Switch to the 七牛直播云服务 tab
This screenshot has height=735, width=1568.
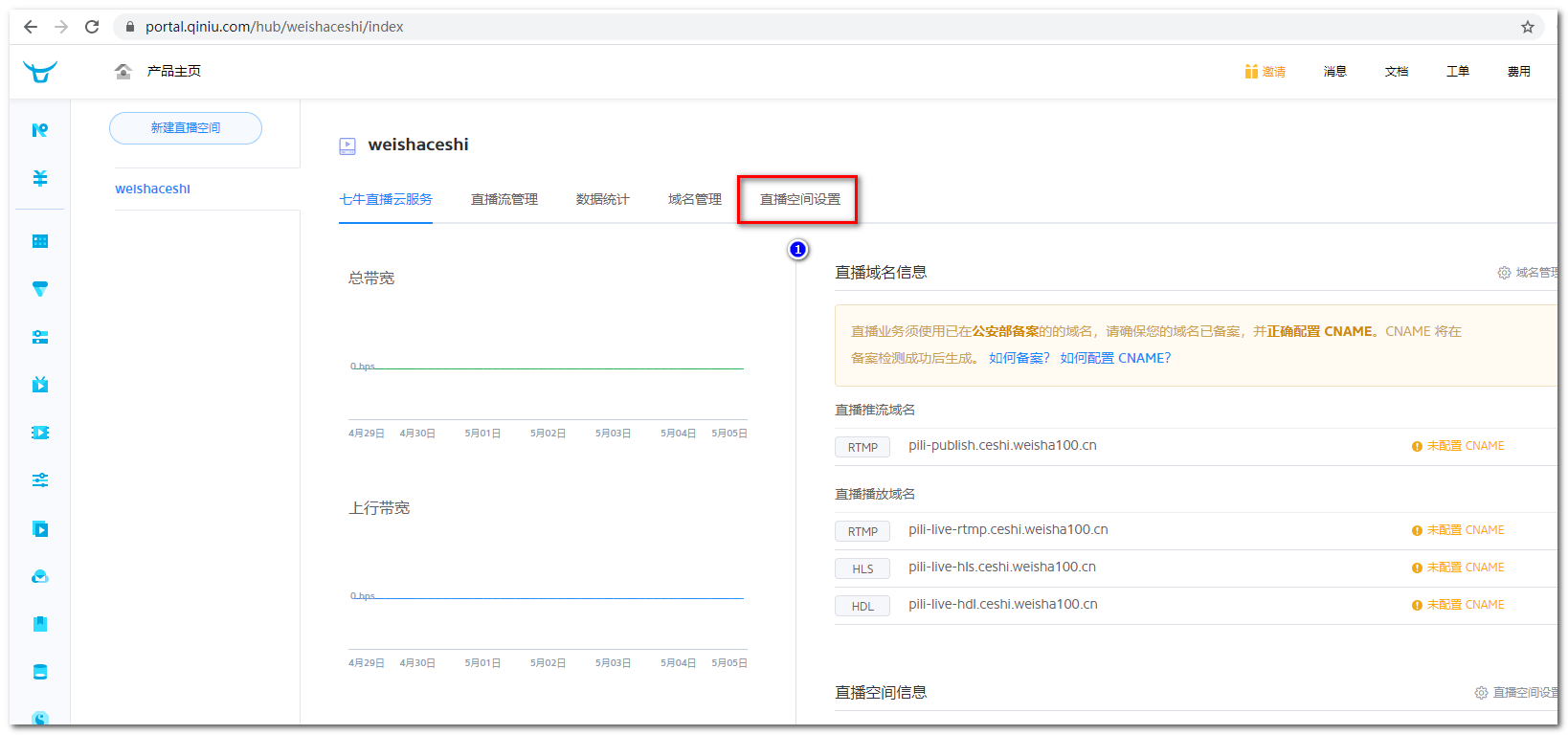pyautogui.click(x=386, y=199)
